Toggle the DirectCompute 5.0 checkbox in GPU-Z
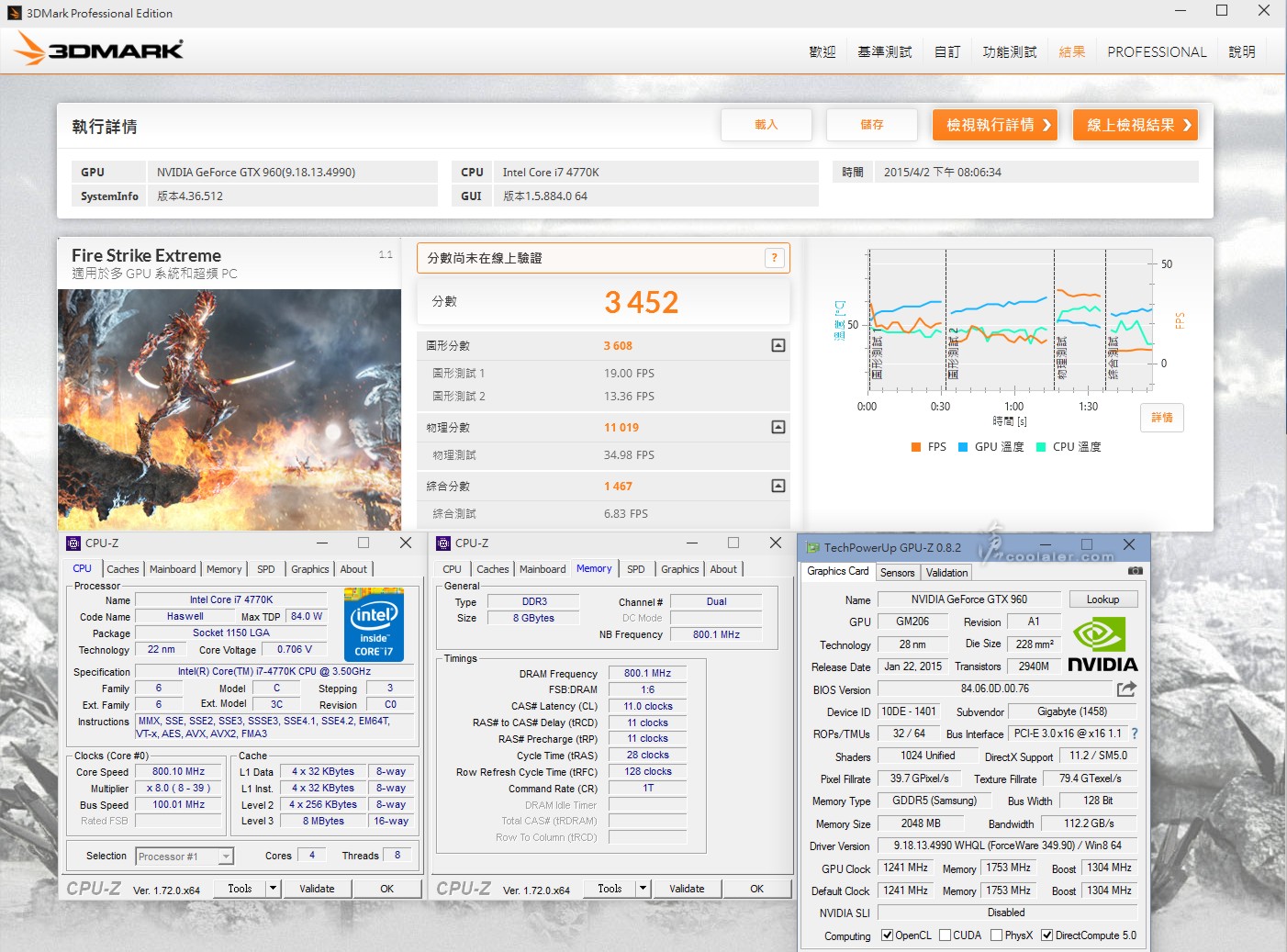Image resolution: width=1287 pixels, height=952 pixels. click(x=1046, y=935)
